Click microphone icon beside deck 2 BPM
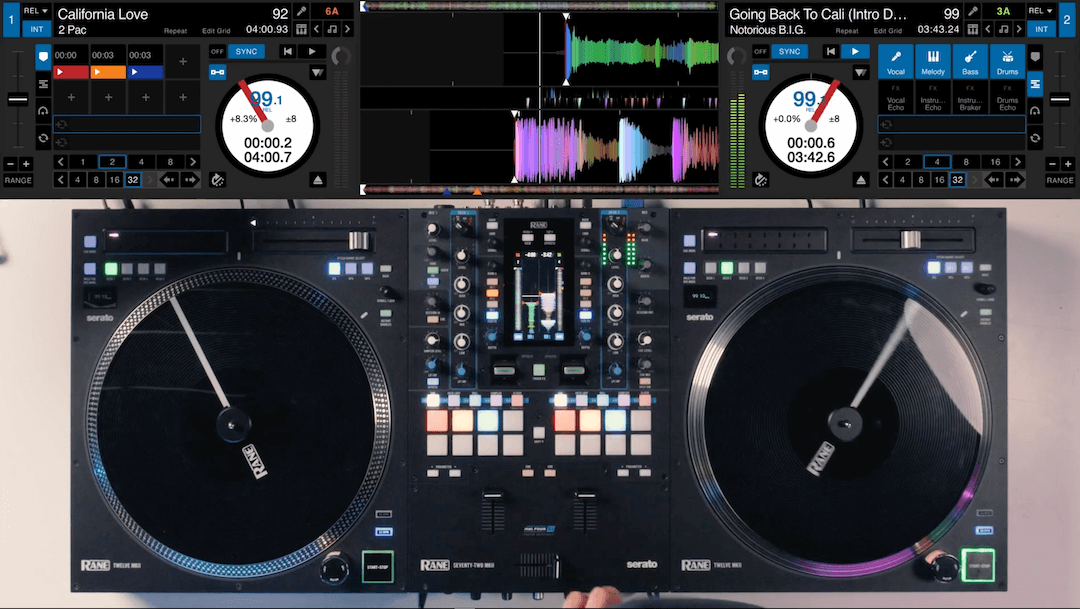Image resolution: width=1080 pixels, height=609 pixels. pos(973,12)
